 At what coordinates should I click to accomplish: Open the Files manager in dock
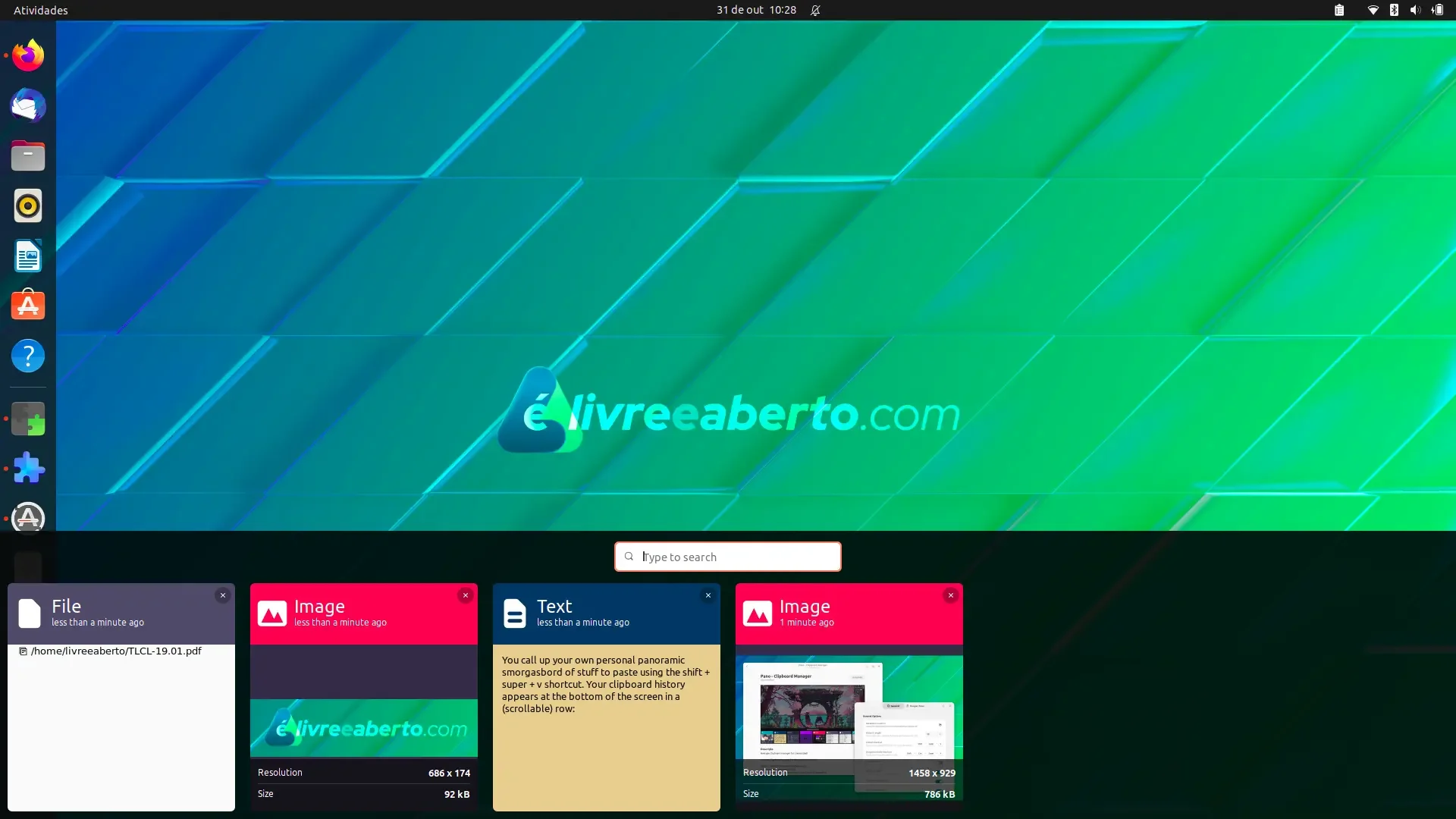(x=28, y=155)
